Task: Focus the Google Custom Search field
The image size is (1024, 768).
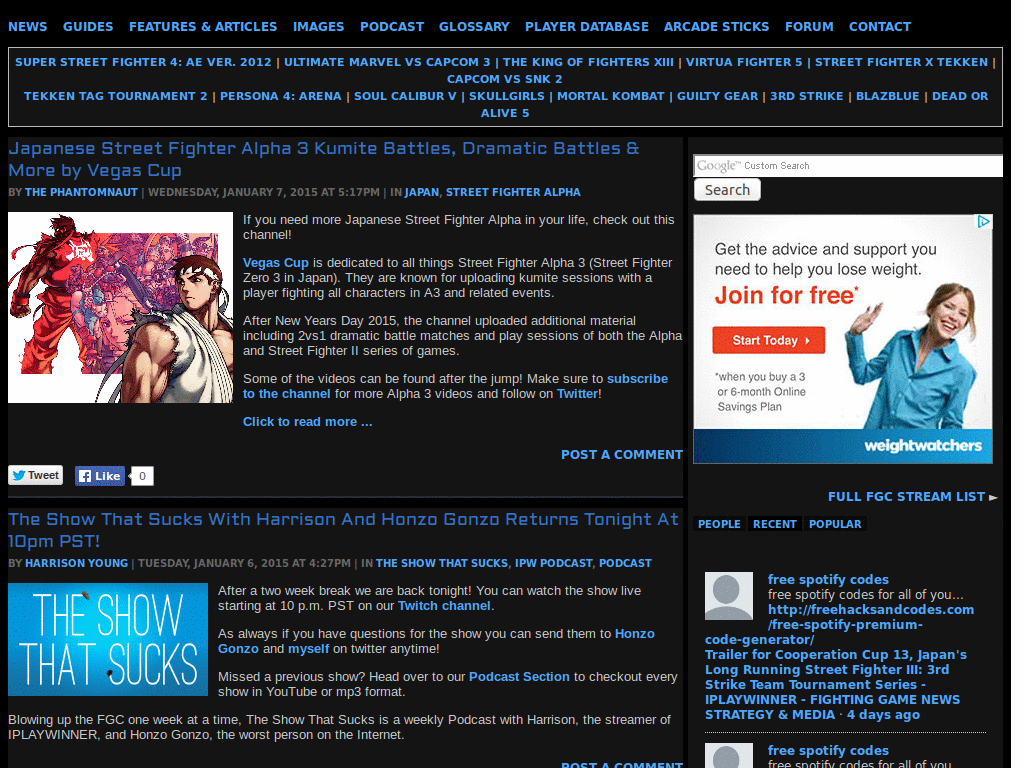Action: click(848, 166)
